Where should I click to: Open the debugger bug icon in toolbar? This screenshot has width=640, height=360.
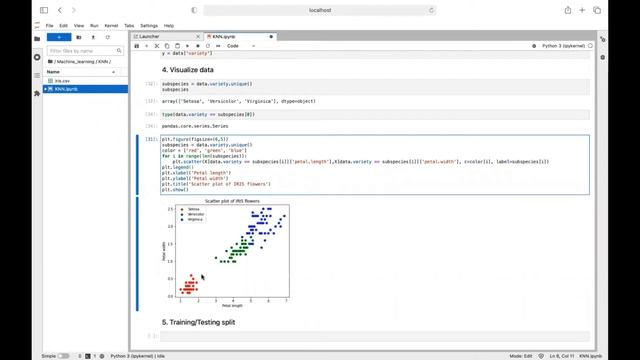point(534,46)
